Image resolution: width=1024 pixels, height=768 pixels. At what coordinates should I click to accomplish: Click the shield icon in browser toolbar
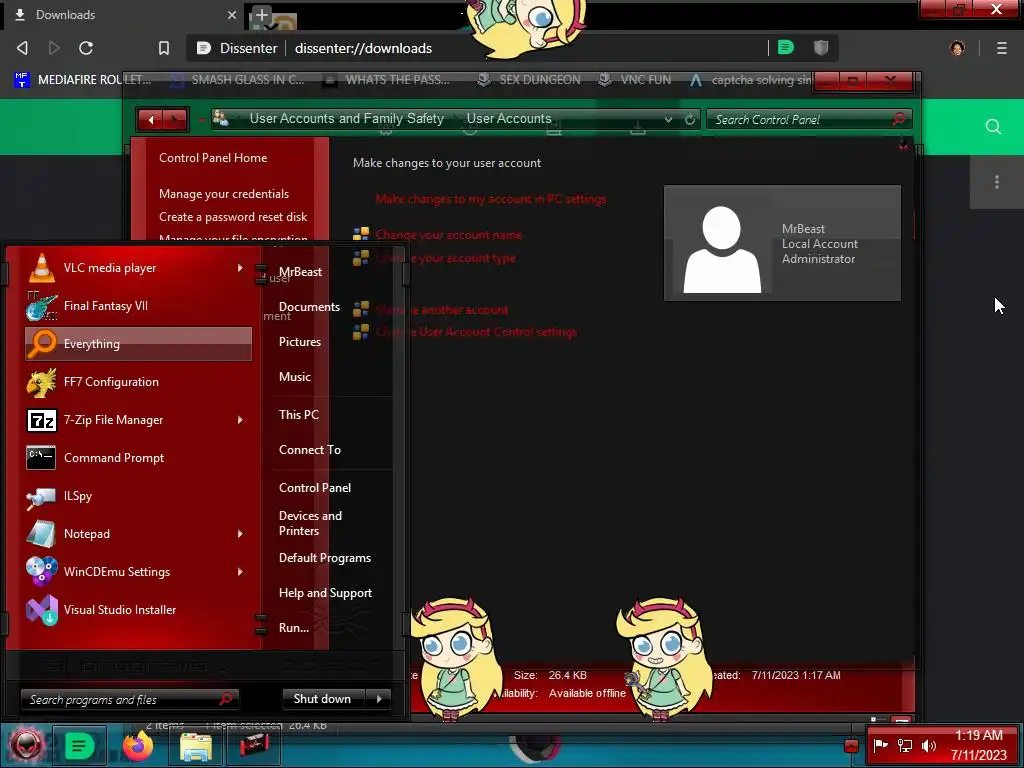pyautogui.click(x=821, y=48)
